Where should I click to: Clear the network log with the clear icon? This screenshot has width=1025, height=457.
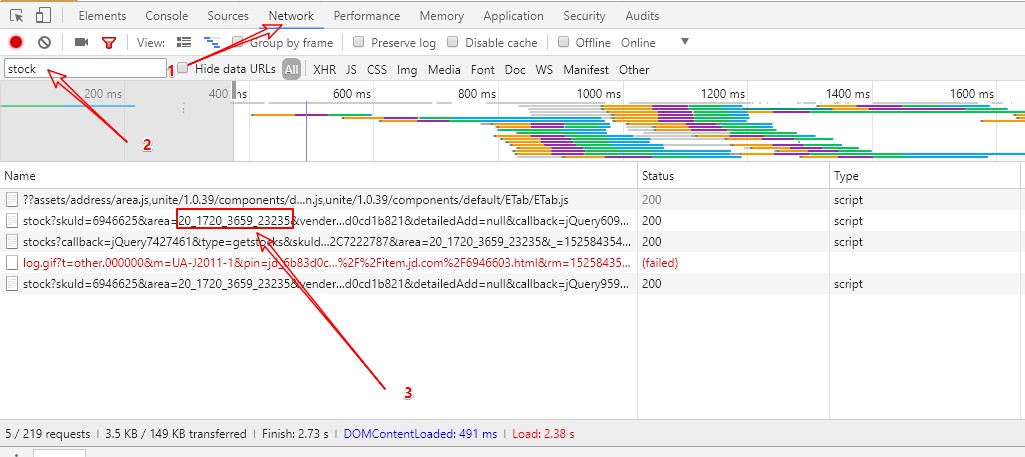click(x=44, y=42)
